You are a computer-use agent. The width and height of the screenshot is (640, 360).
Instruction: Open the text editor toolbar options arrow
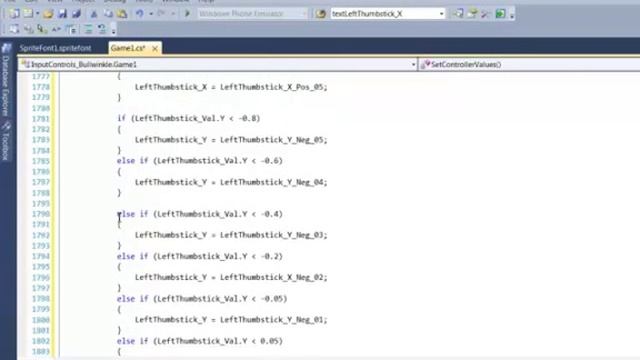(x=113, y=31)
